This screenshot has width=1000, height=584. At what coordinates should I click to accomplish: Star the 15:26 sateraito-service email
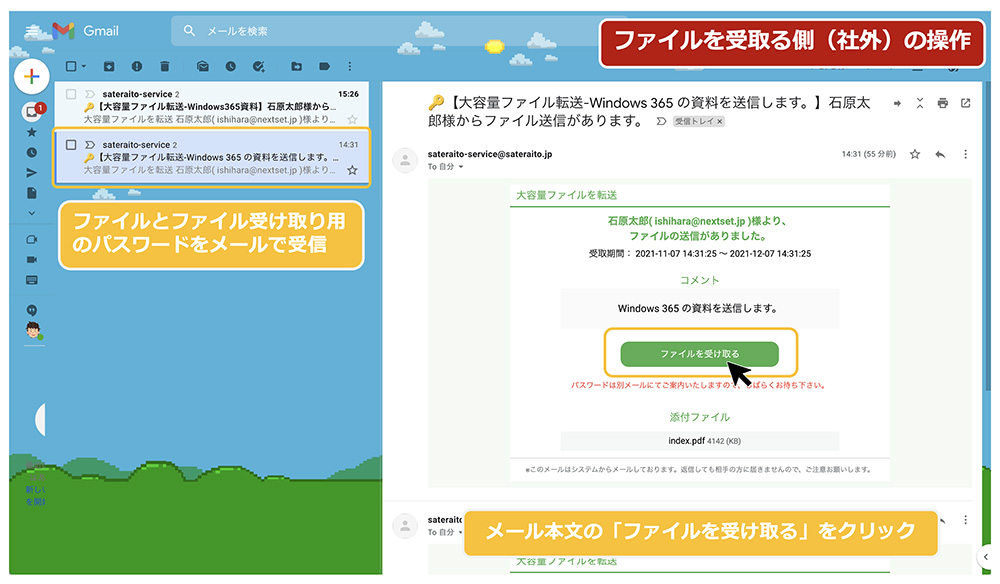pyautogui.click(x=352, y=119)
